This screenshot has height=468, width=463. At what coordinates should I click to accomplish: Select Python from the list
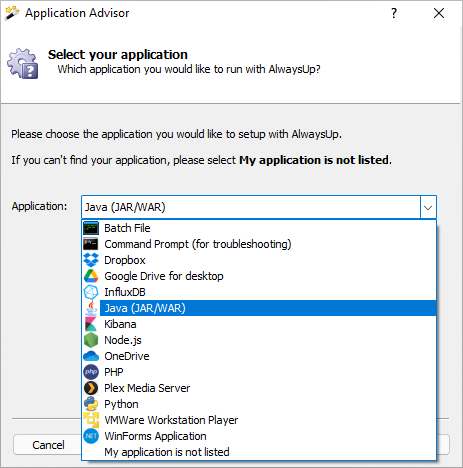[x=259, y=404]
